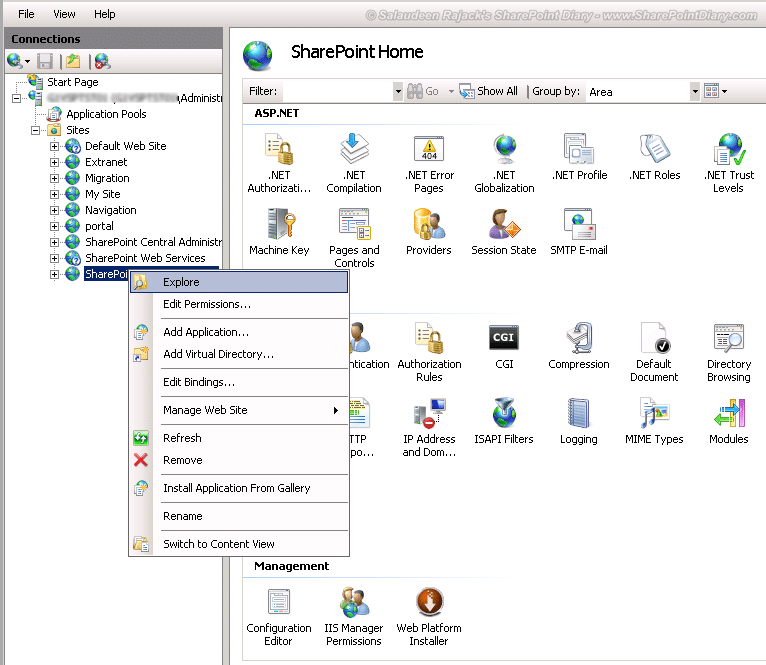Open the Group by Area dropdown

point(695,91)
